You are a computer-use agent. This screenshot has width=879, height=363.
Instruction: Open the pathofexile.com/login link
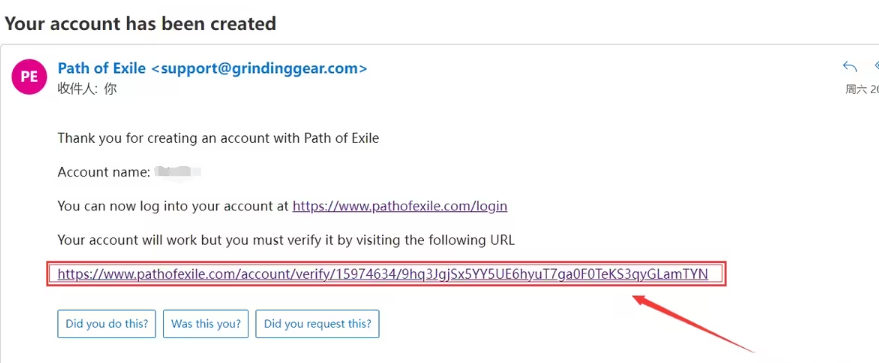(400, 206)
